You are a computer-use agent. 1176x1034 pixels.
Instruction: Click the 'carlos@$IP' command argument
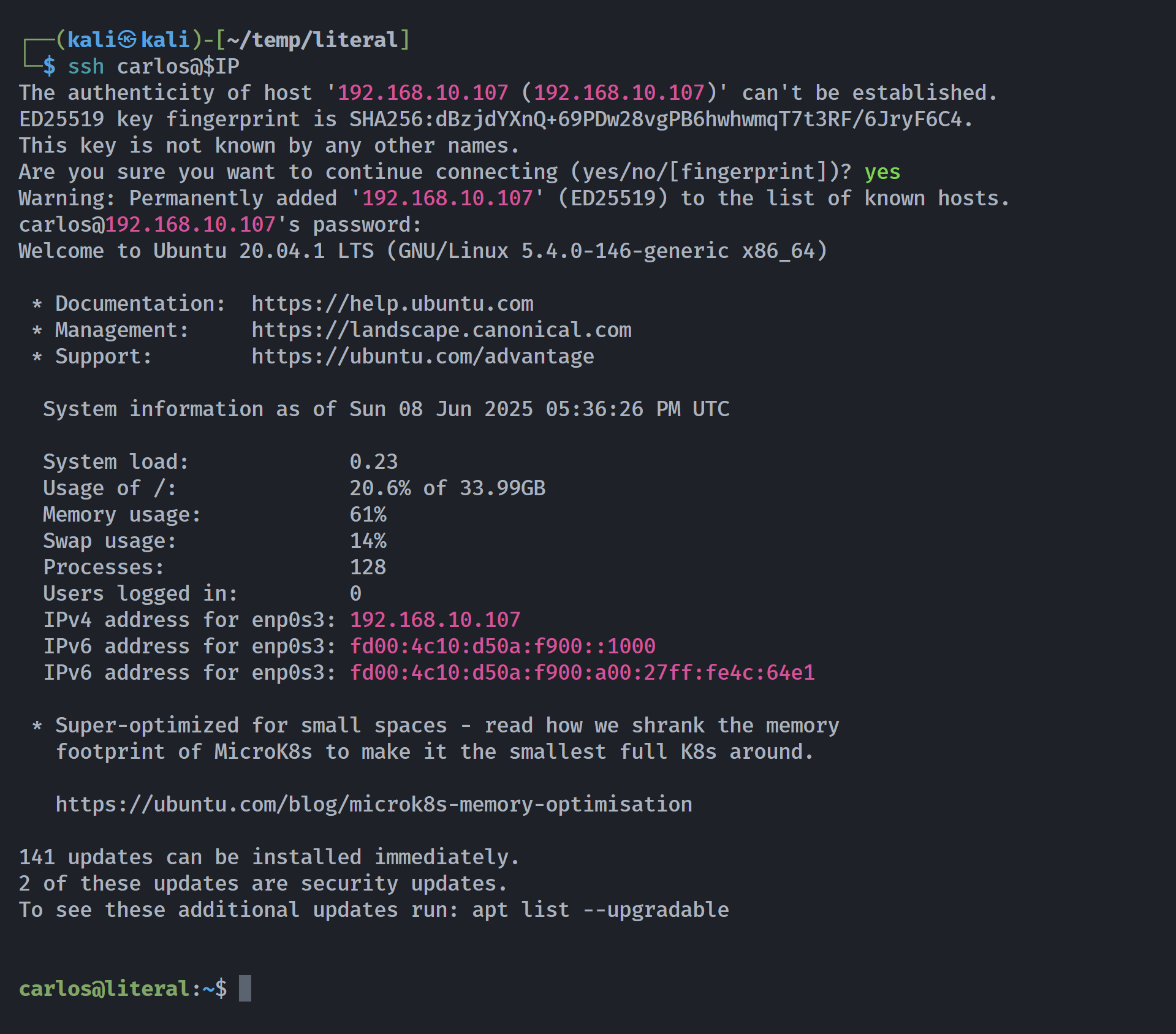(x=178, y=66)
